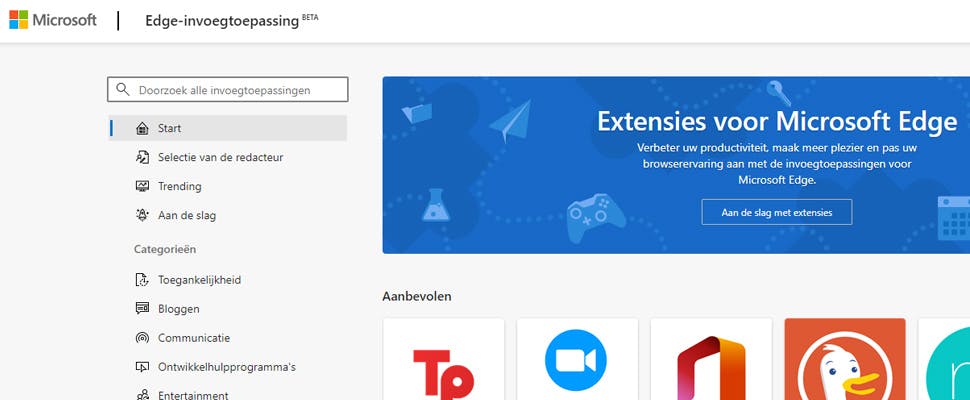Viewport: 970px width, 400px height.
Task: Click the Aanbevolen section heading
Action: (417, 296)
